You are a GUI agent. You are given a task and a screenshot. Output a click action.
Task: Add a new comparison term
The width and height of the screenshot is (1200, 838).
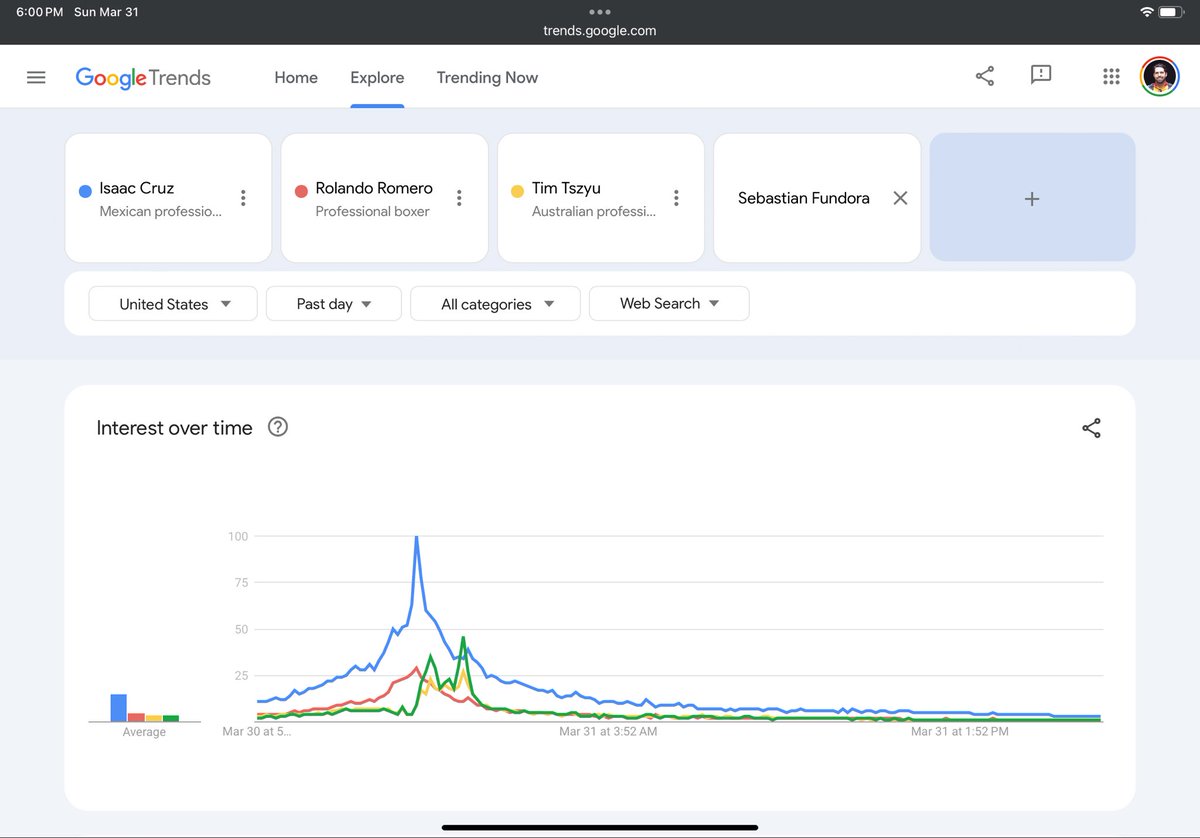1032,198
